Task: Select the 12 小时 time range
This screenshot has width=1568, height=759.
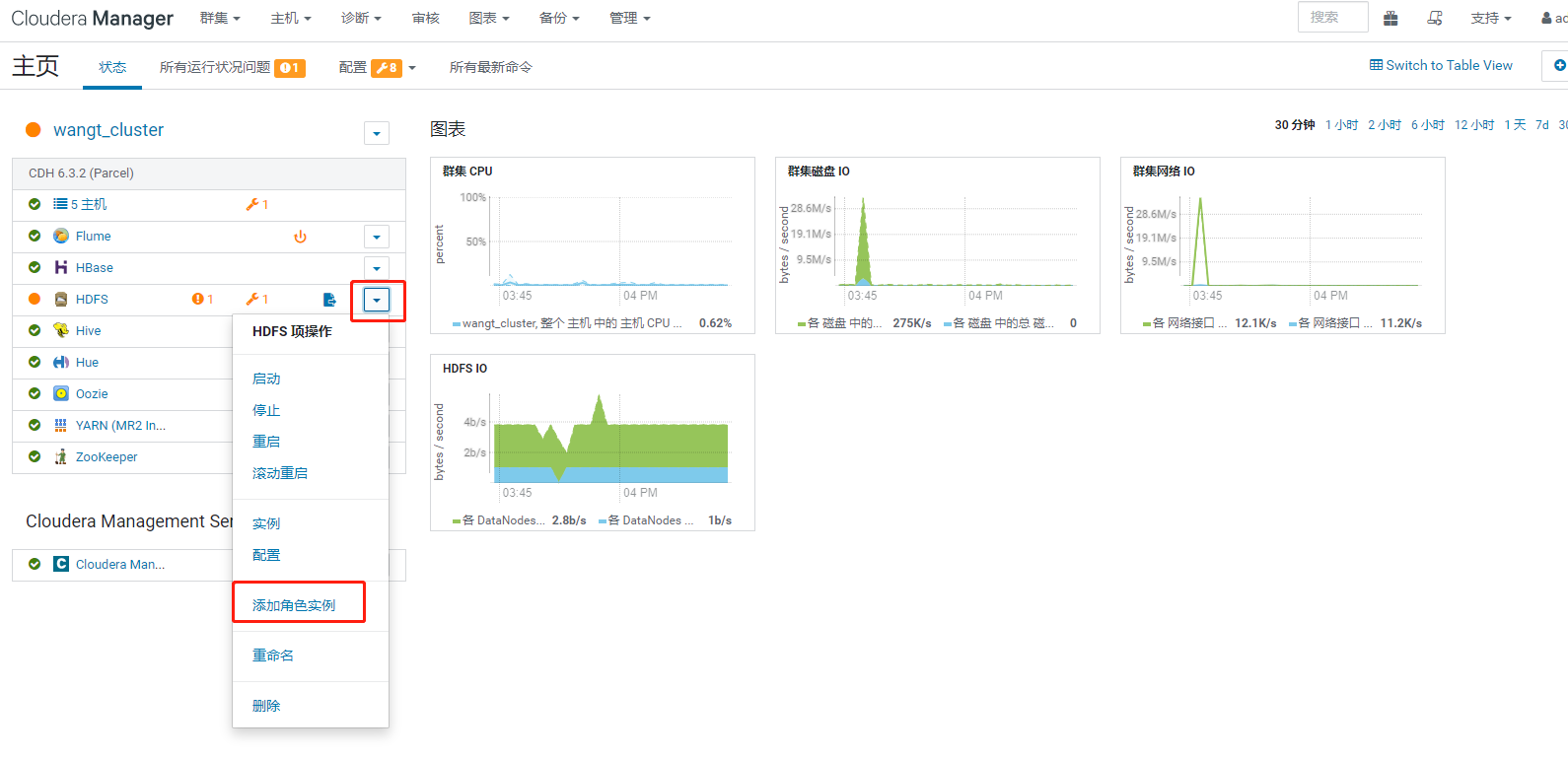Action: [x=1474, y=125]
